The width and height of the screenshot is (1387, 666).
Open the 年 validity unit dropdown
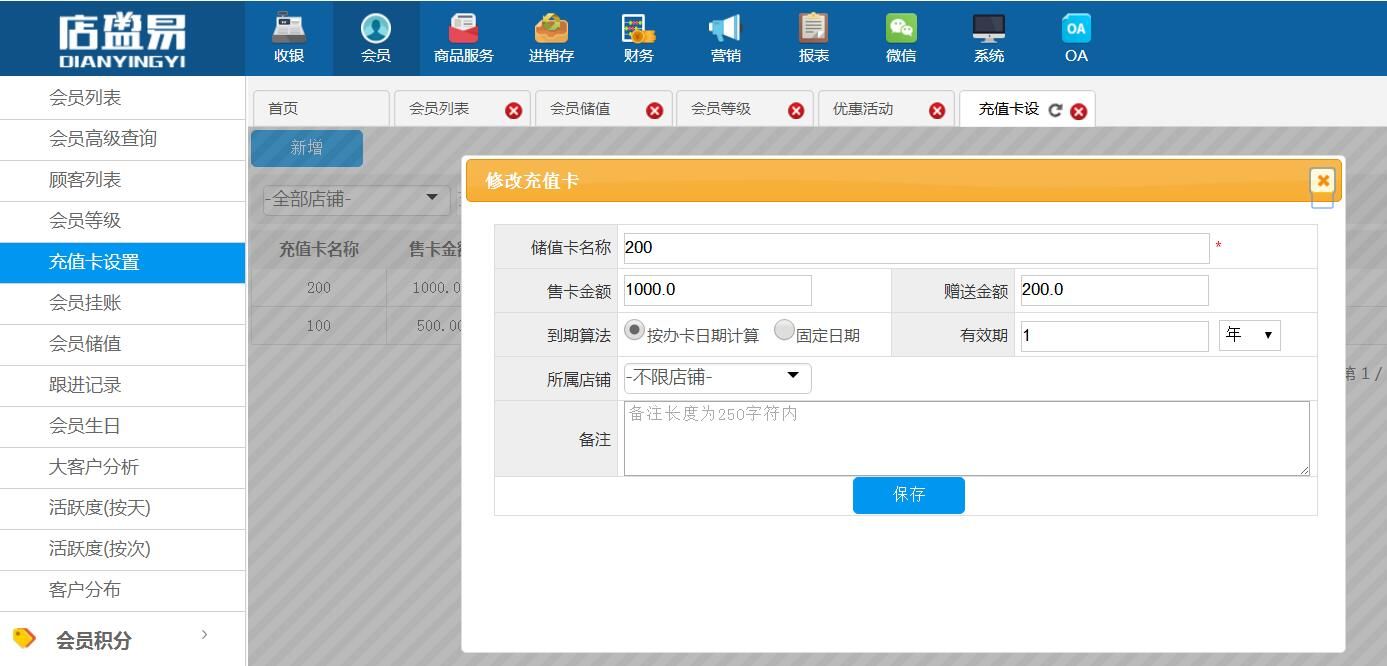coord(1249,335)
